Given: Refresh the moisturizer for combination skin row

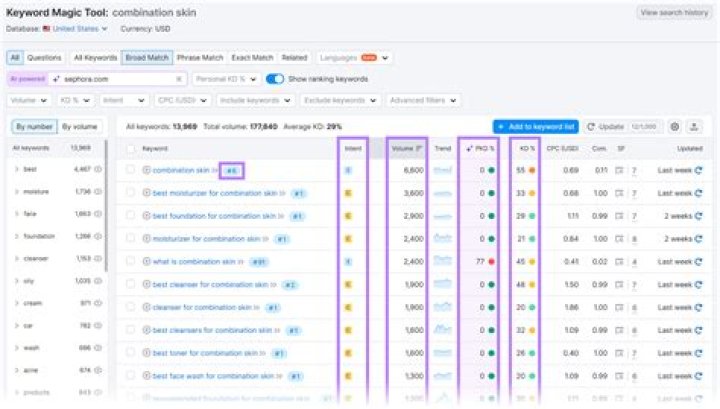Looking at the screenshot, I should coord(698,239).
